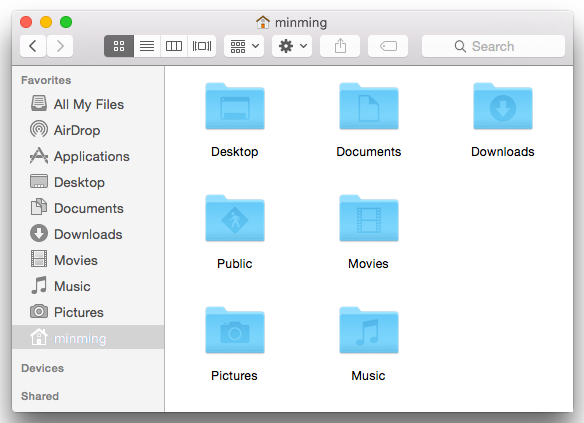Click the home icon in title bar

(x=263, y=22)
